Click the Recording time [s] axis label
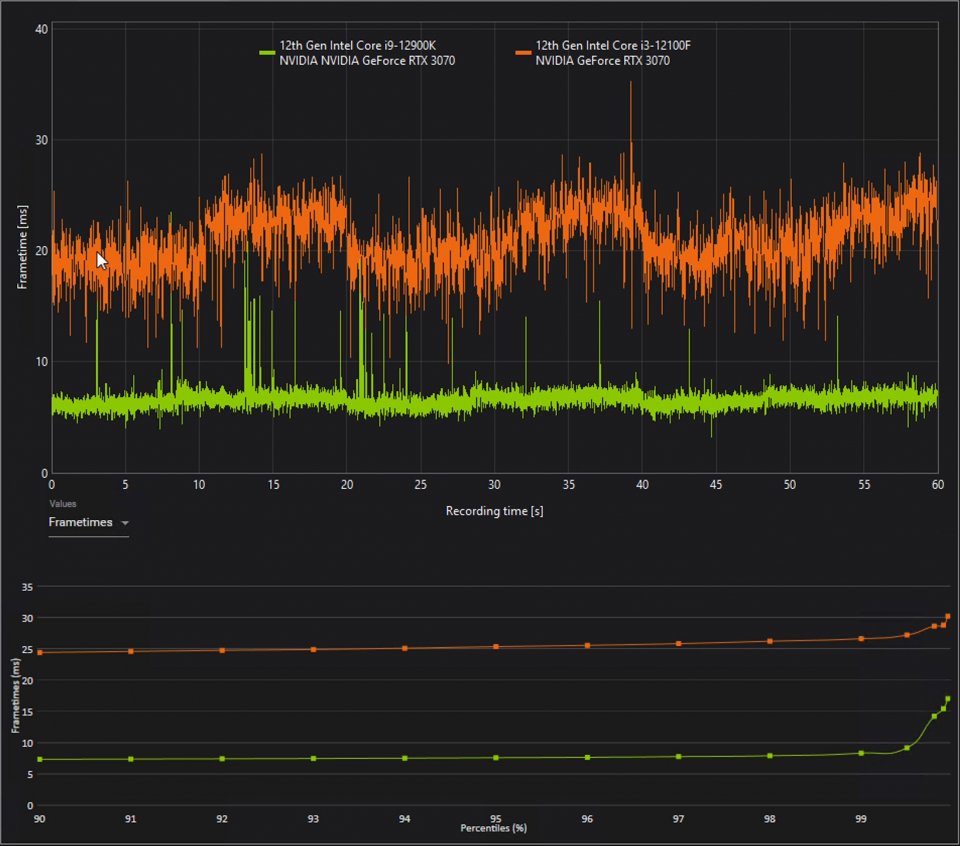Viewport: 960px width, 846px height. 494,511
